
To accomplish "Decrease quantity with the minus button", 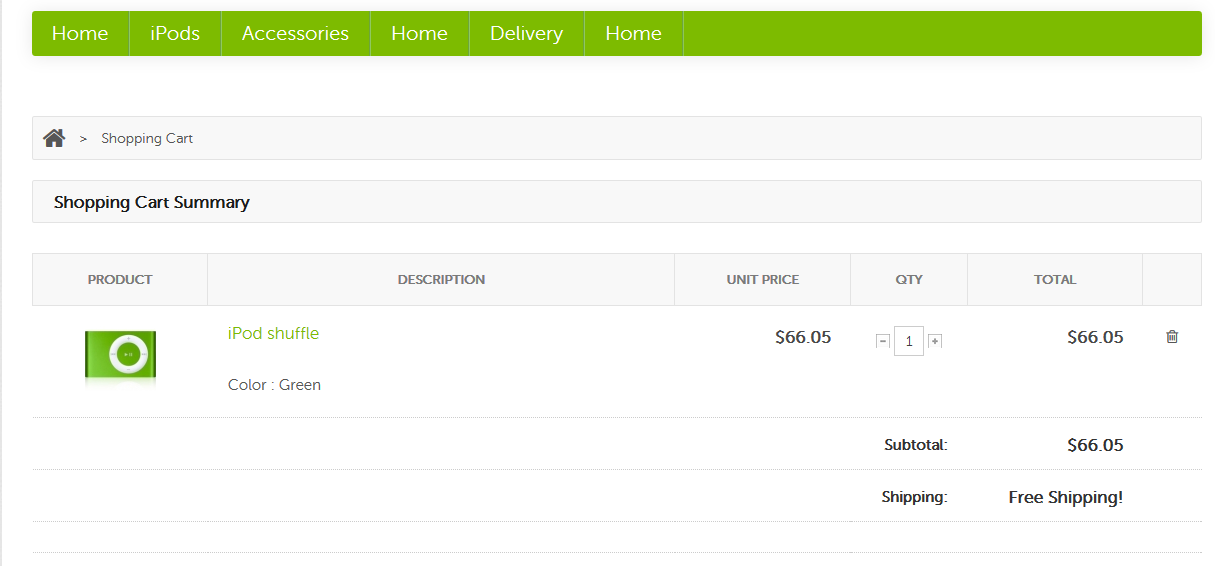I will coord(883,341).
